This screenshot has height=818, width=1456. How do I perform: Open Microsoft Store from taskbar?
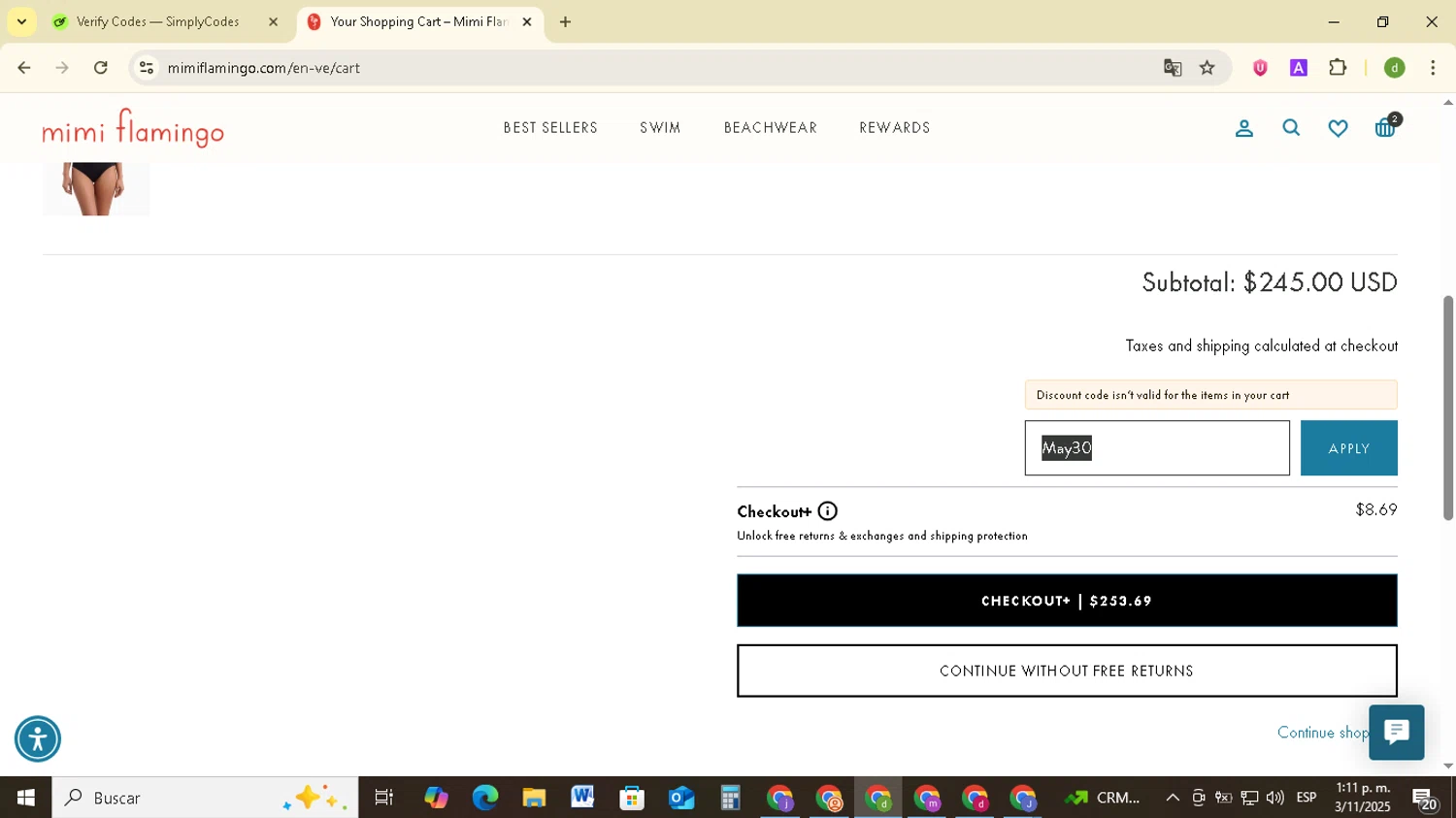coord(632,798)
